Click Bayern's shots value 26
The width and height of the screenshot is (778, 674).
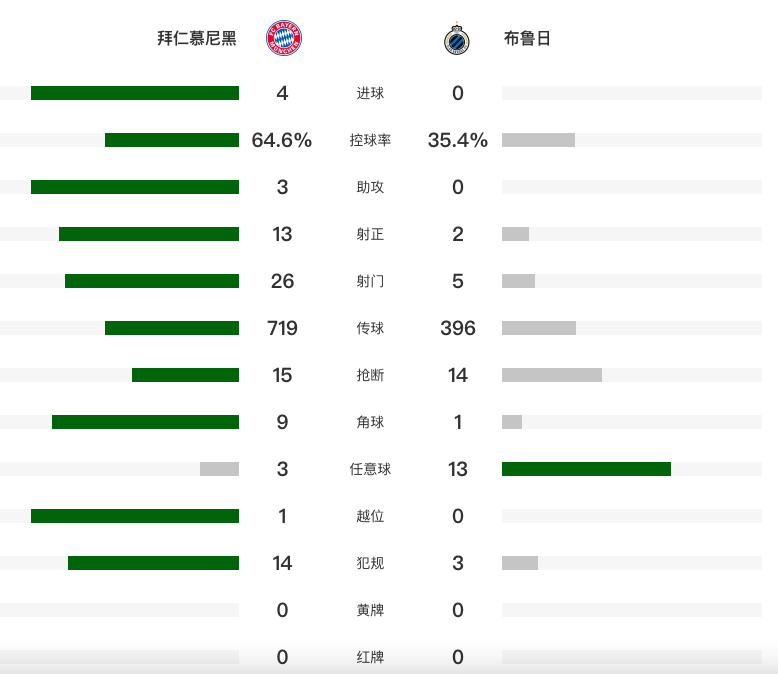(282, 281)
